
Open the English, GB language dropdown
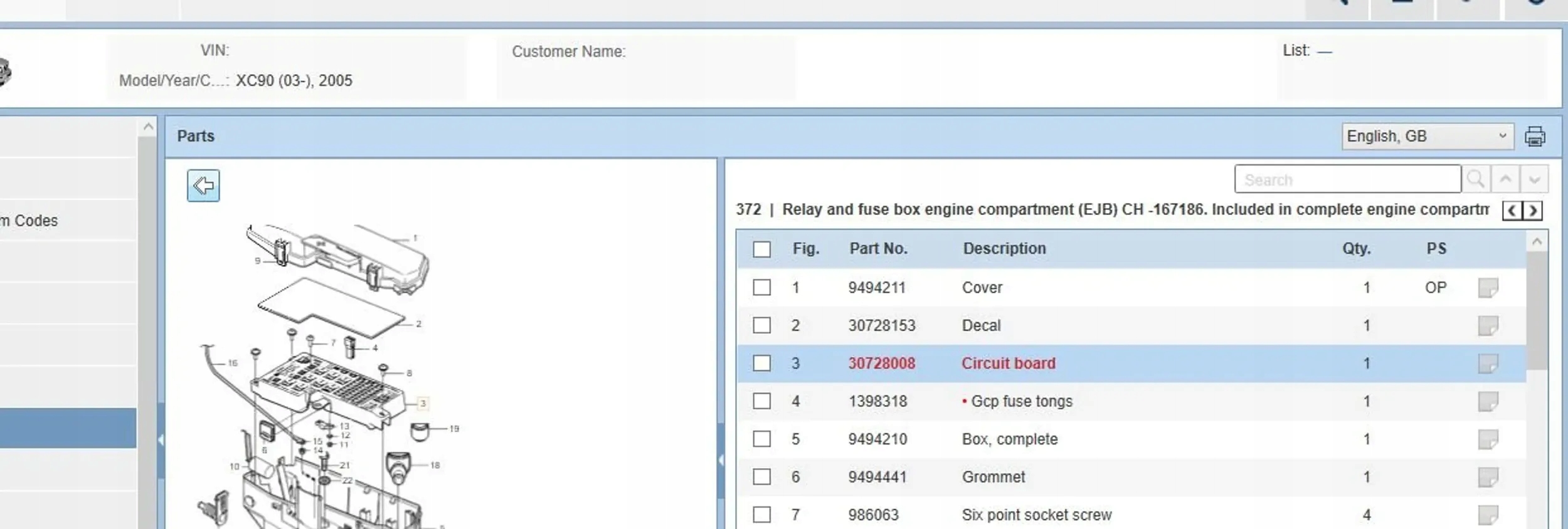[x=1427, y=137]
